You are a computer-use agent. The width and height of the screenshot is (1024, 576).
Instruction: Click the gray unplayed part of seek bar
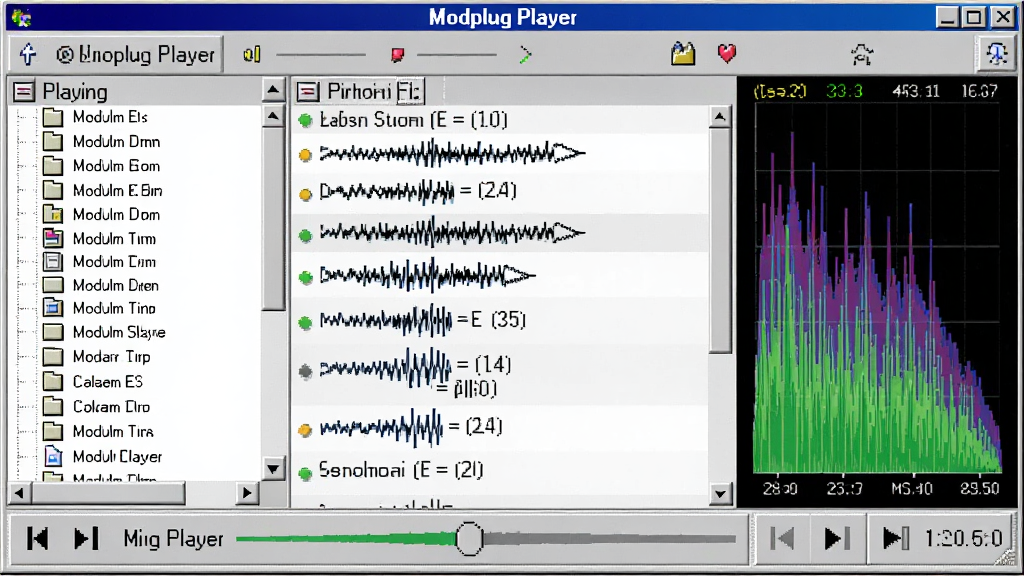coord(609,539)
